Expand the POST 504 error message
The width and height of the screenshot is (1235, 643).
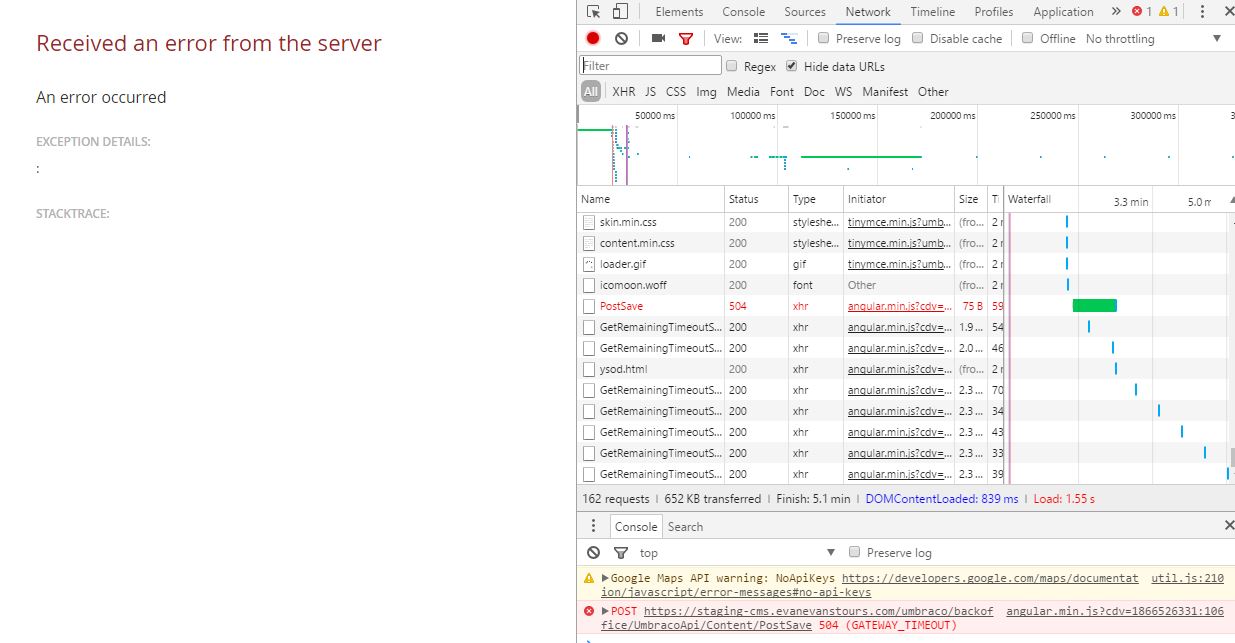[605, 611]
